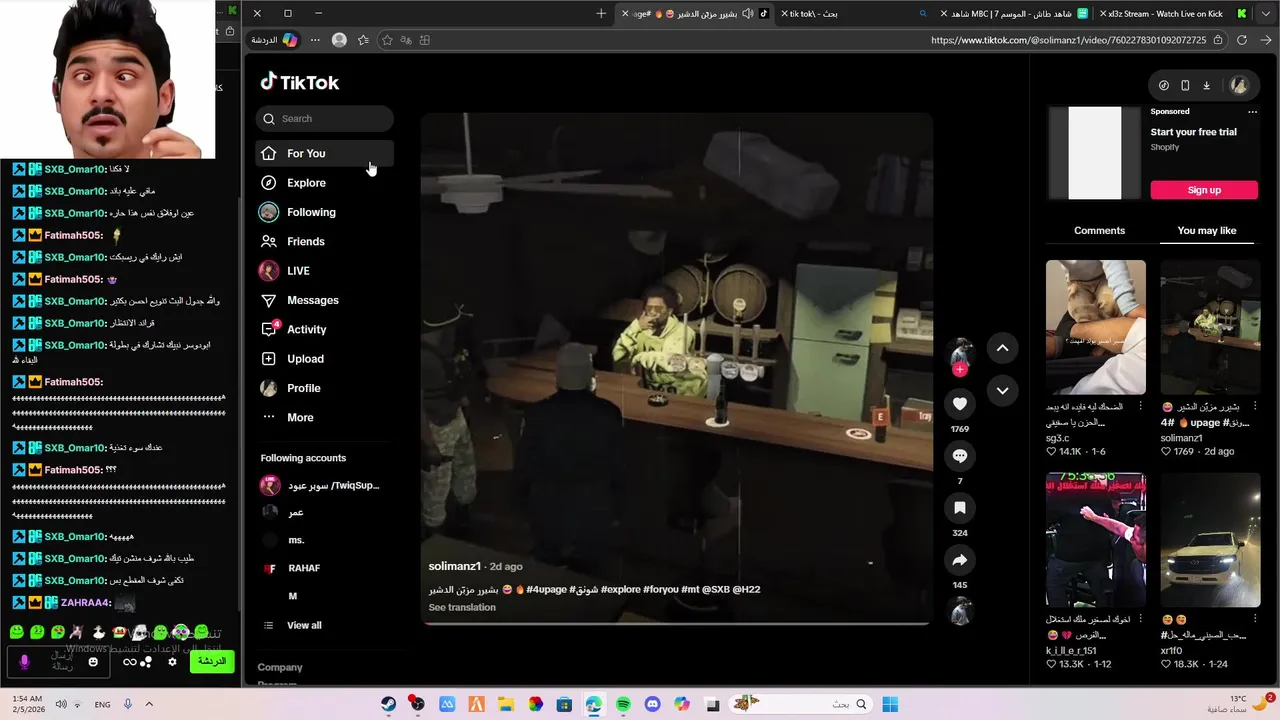Mute the tab audio speaker icon
Image resolution: width=1280 pixels, height=720 pixels.
point(748,14)
